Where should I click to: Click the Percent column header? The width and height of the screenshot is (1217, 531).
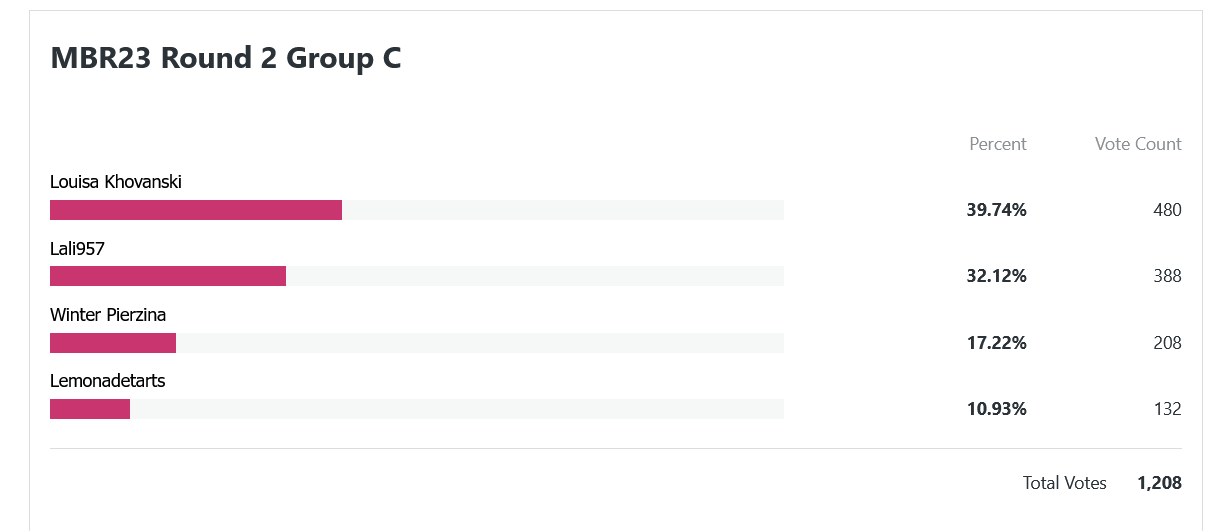[x=998, y=144]
